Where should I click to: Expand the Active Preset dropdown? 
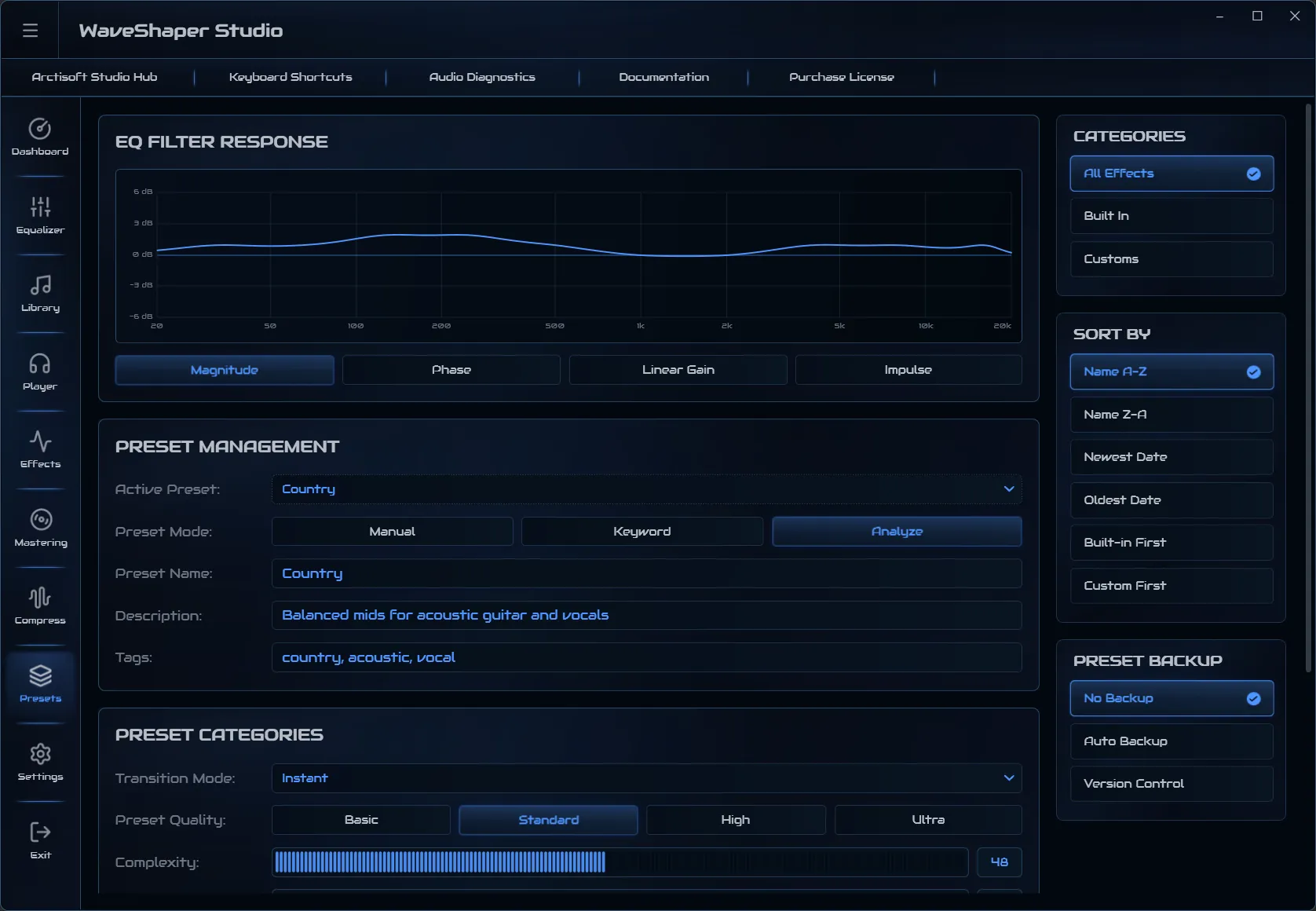[647, 489]
